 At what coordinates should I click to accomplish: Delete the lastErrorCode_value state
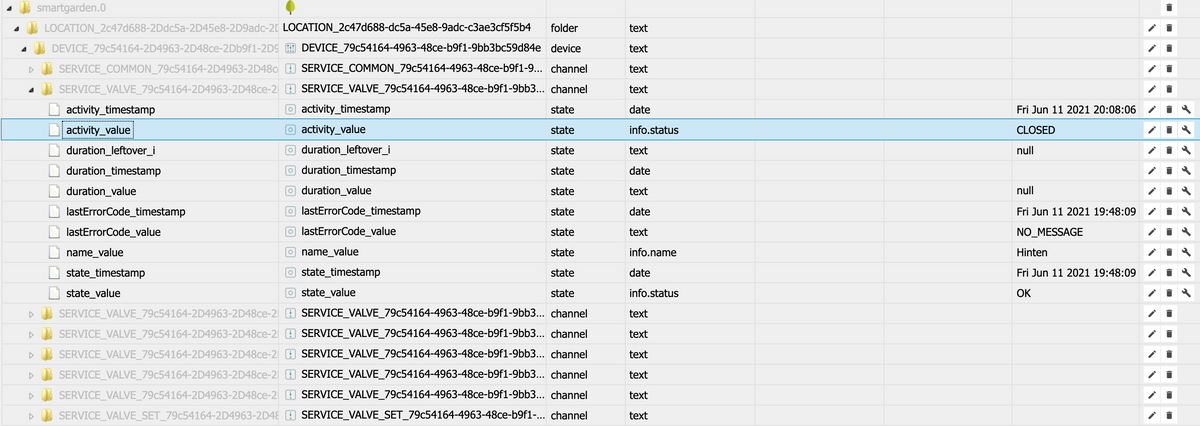pyautogui.click(x=1168, y=232)
